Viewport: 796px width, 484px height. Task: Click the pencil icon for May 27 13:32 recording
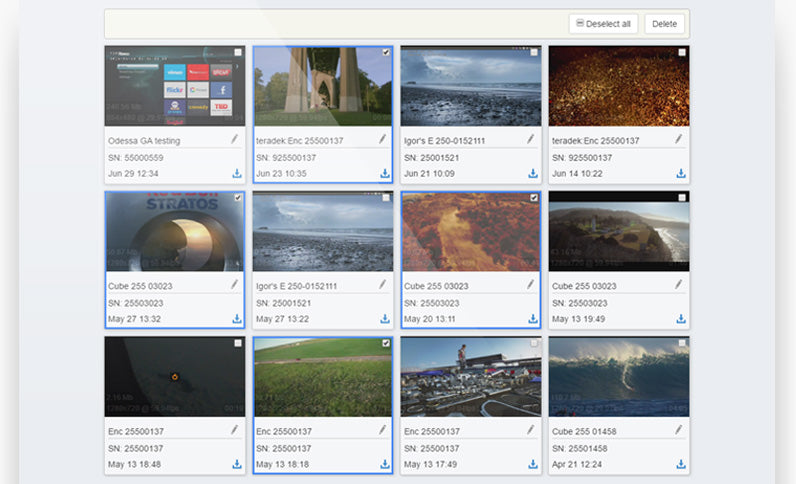(234, 285)
